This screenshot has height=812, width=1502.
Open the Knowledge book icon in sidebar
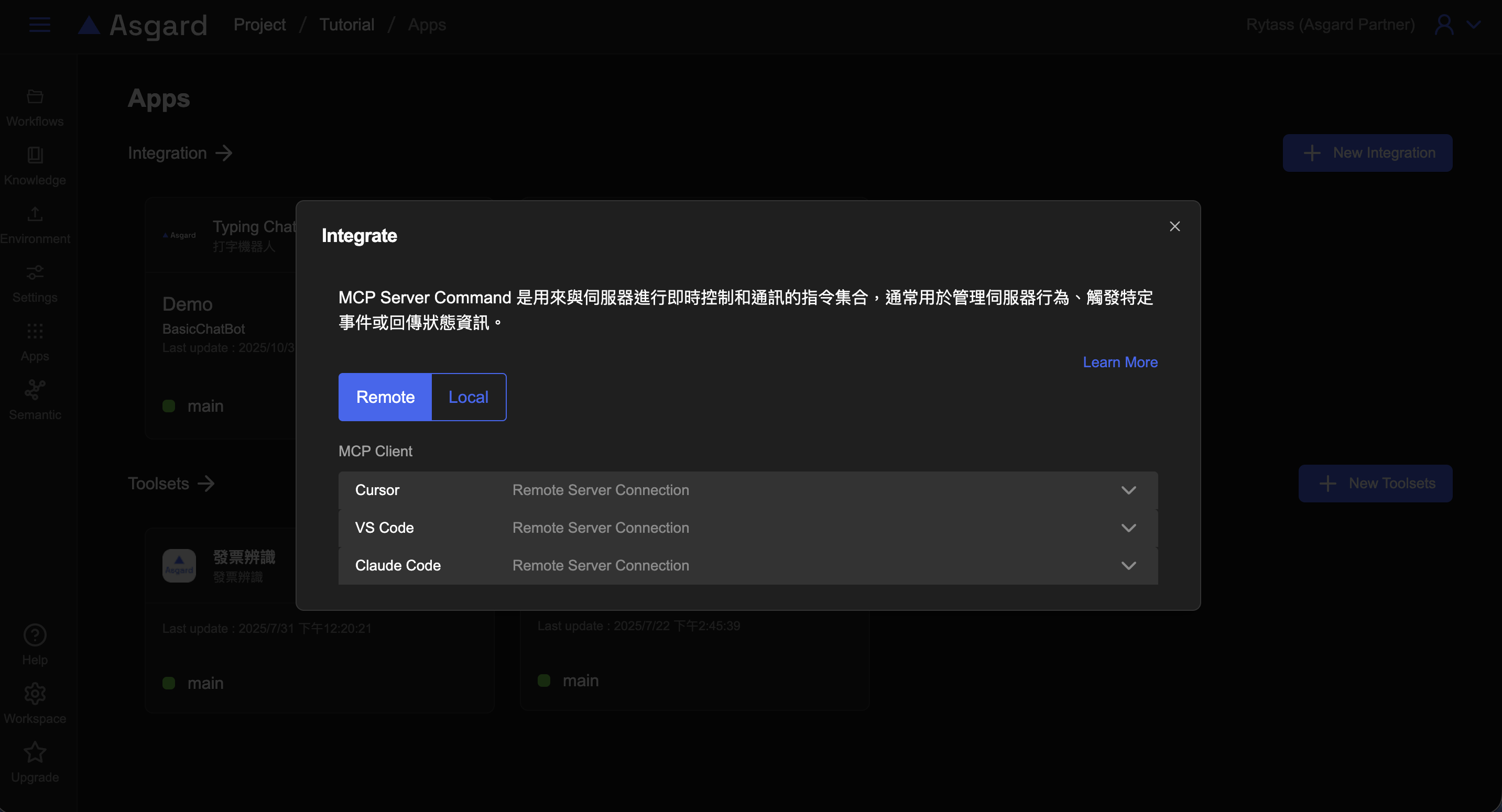click(35, 155)
